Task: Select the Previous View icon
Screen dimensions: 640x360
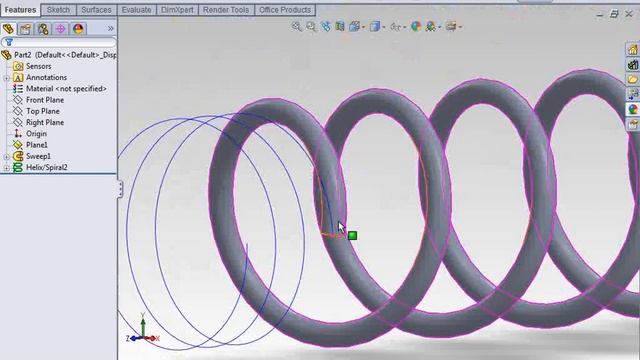Action: pos(326,27)
